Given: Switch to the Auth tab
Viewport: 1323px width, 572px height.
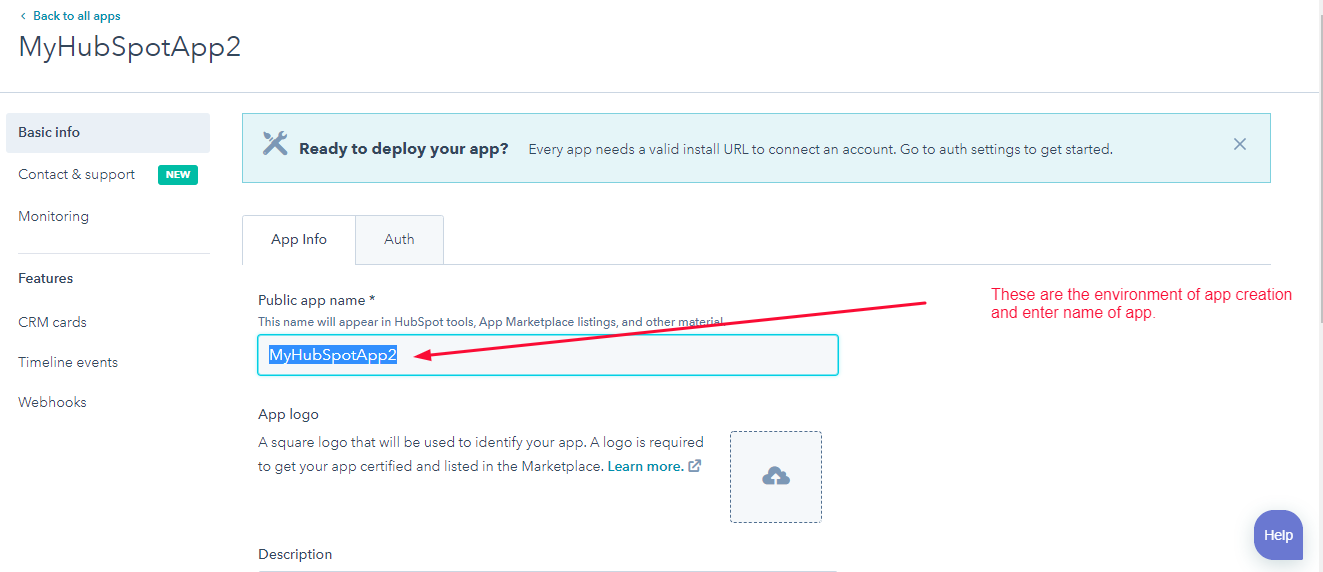Looking at the screenshot, I should pos(399,240).
